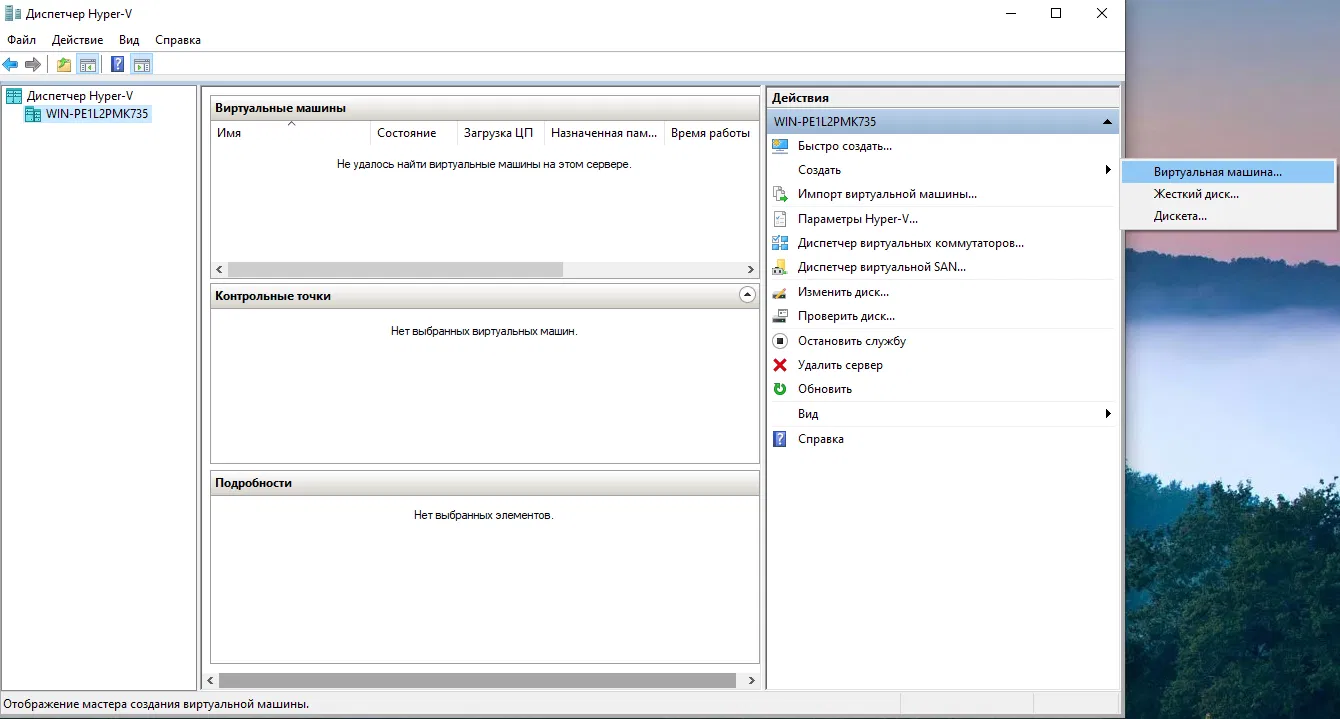Viewport: 1340px width, 719px height.
Task: Sort by the Назначенная пам... column header
Action: coord(604,132)
